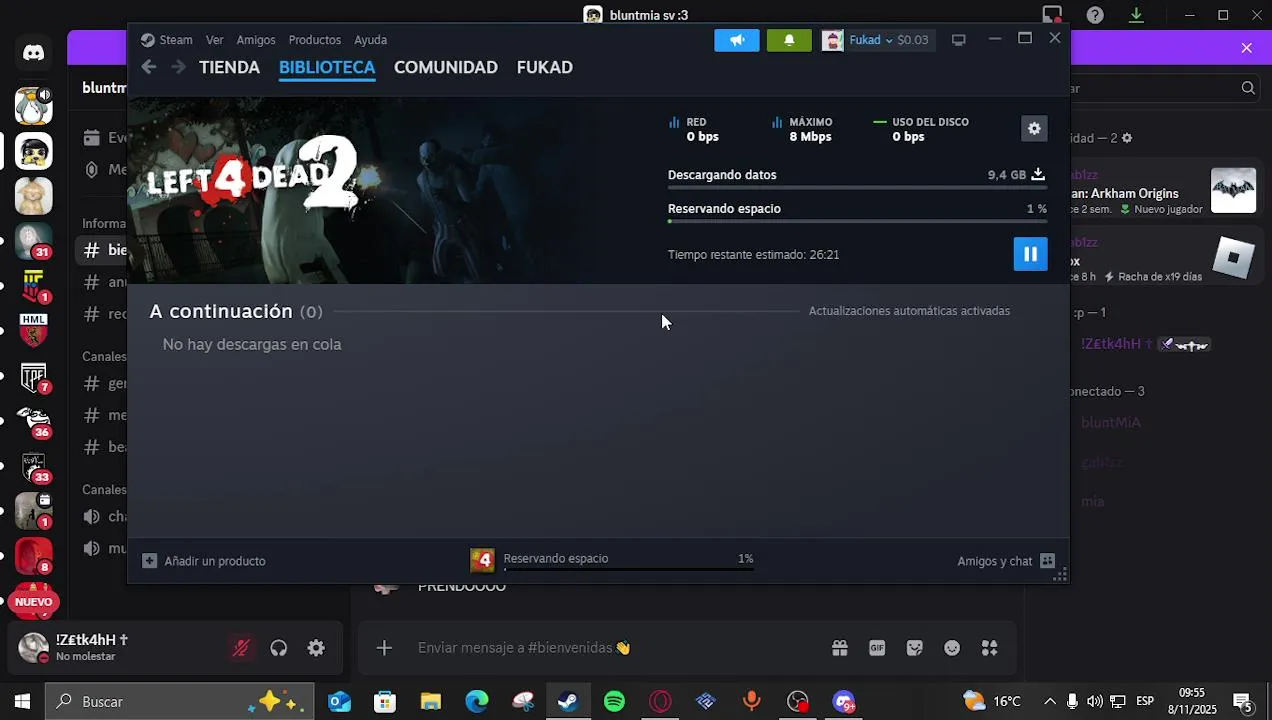Switch to the BIBLIOTECA tab
This screenshot has height=720, width=1272.
pos(327,67)
